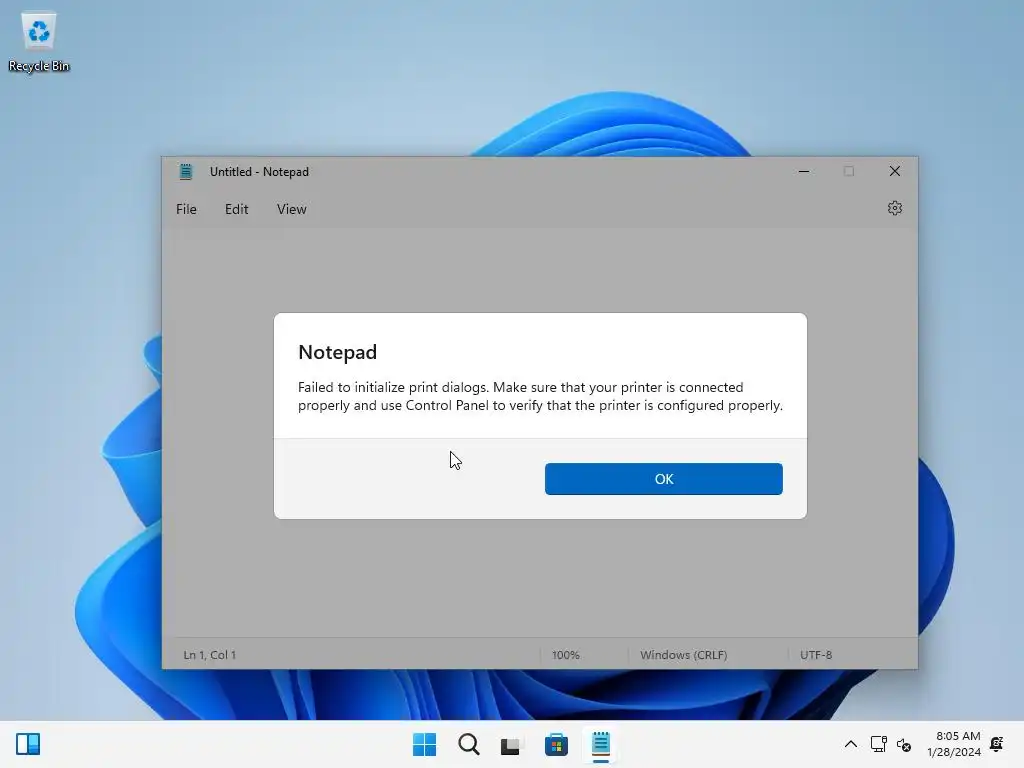Click the UTF-8 encoding status entry
This screenshot has width=1024, height=768.
[816, 654]
